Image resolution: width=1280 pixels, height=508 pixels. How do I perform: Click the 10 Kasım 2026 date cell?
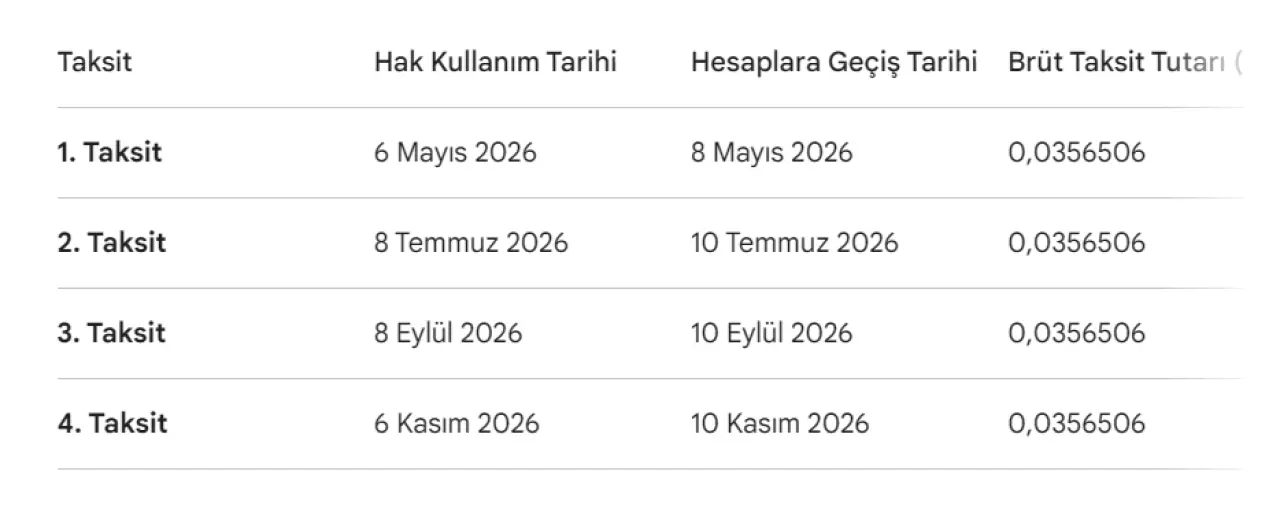point(780,423)
